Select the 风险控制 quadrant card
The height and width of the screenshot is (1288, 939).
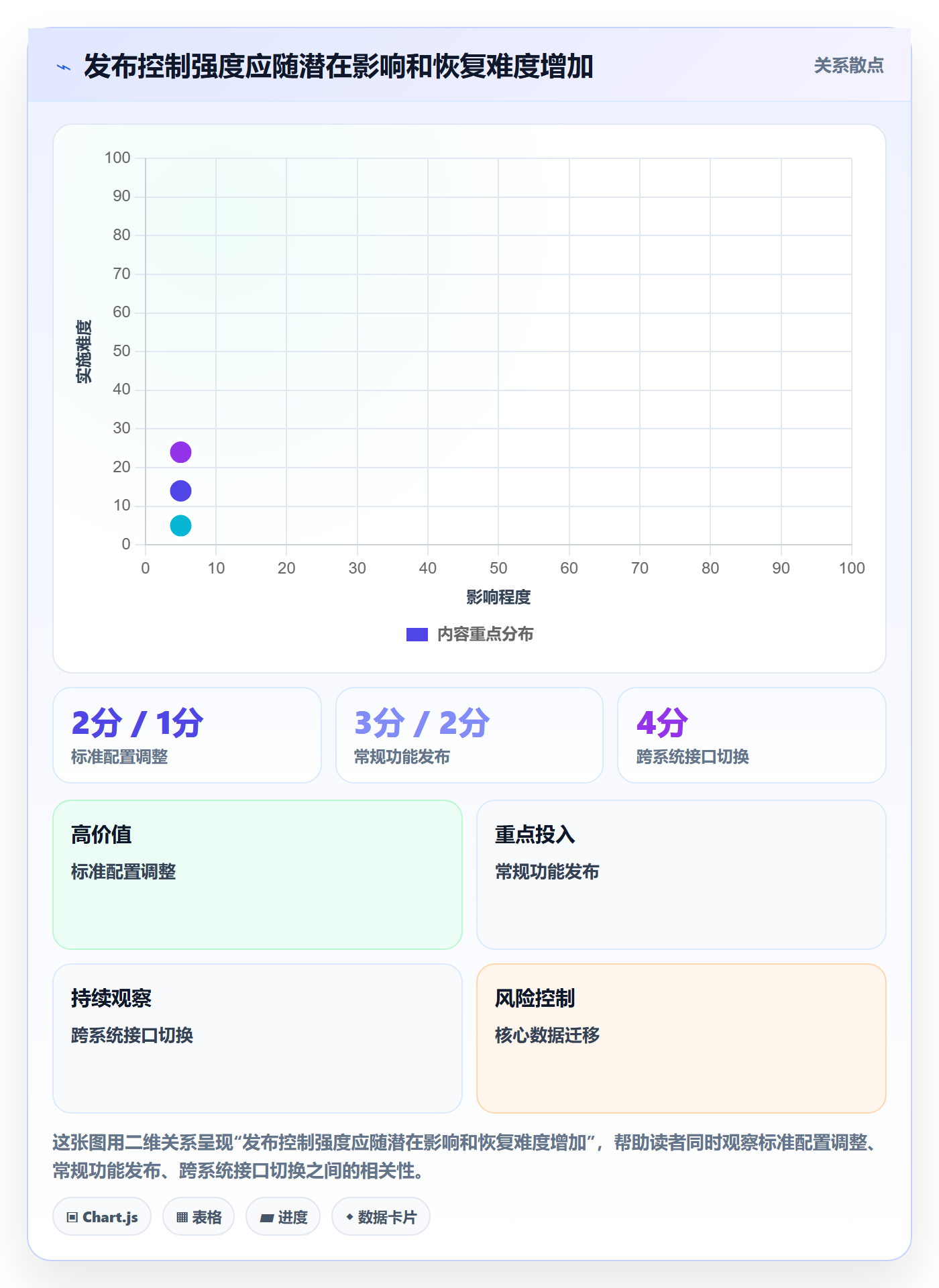(681, 1038)
